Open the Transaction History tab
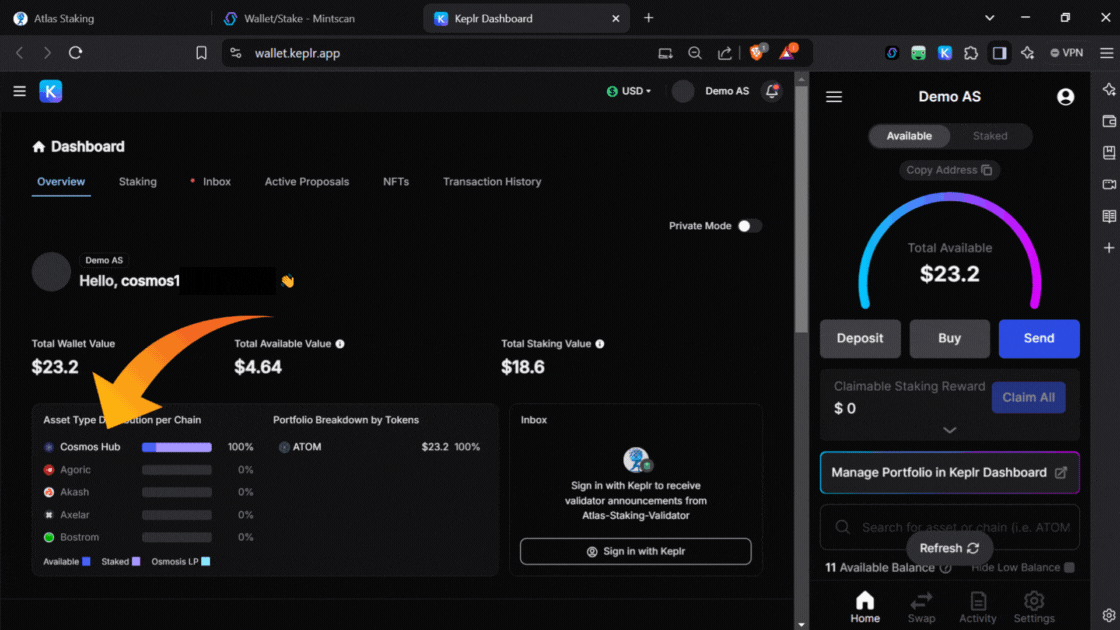The image size is (1120, 630). pos(492,182)
